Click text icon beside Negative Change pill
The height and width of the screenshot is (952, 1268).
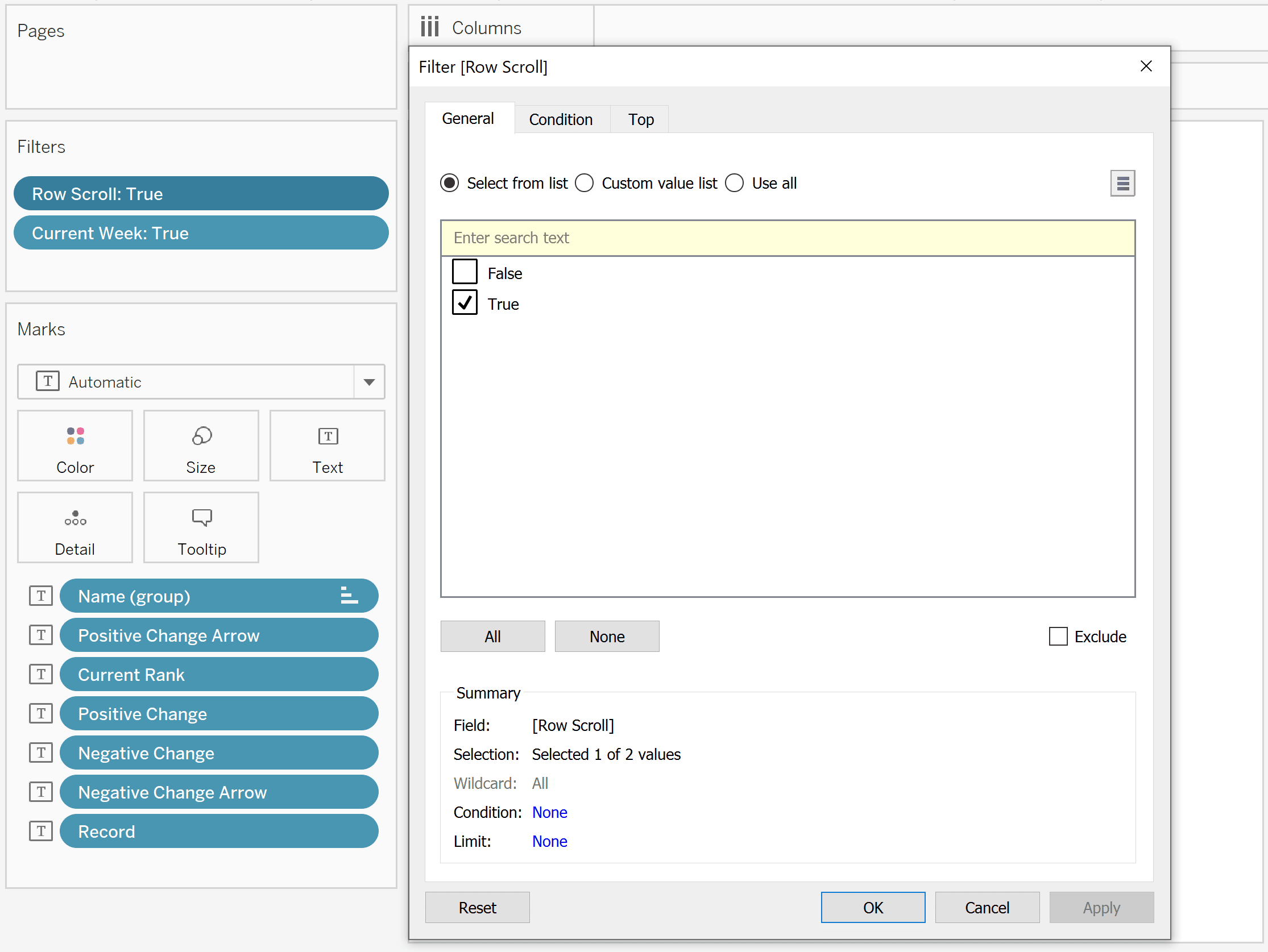point(42,753)
